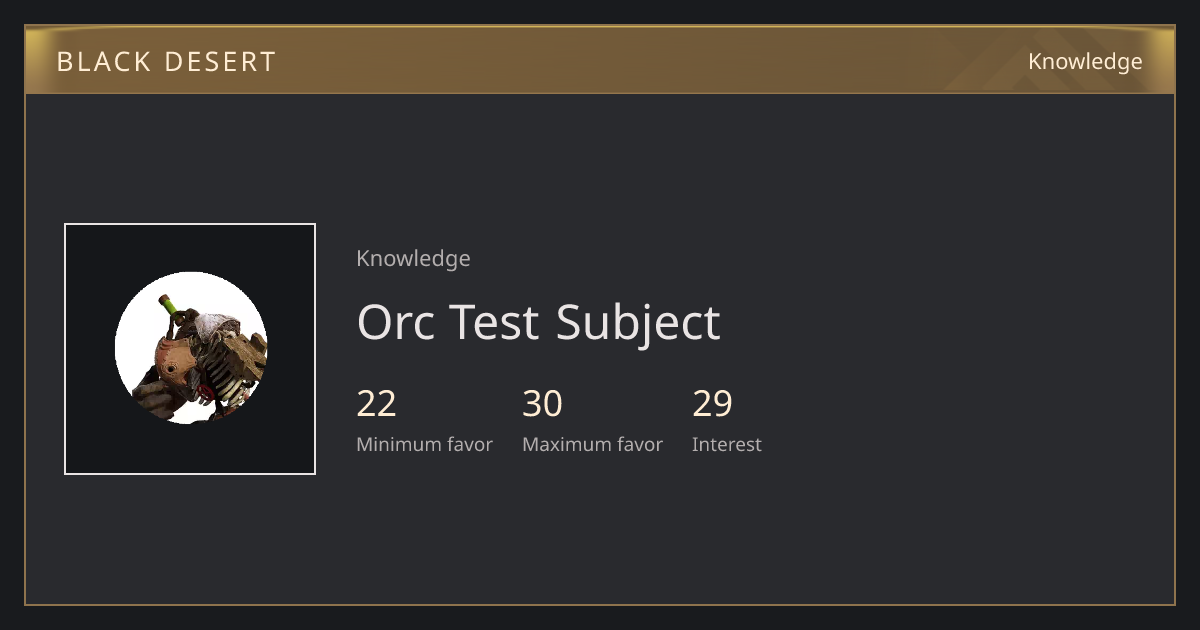
Task: Click the minimum favor value 22
Action: click(x=376, y=404)
